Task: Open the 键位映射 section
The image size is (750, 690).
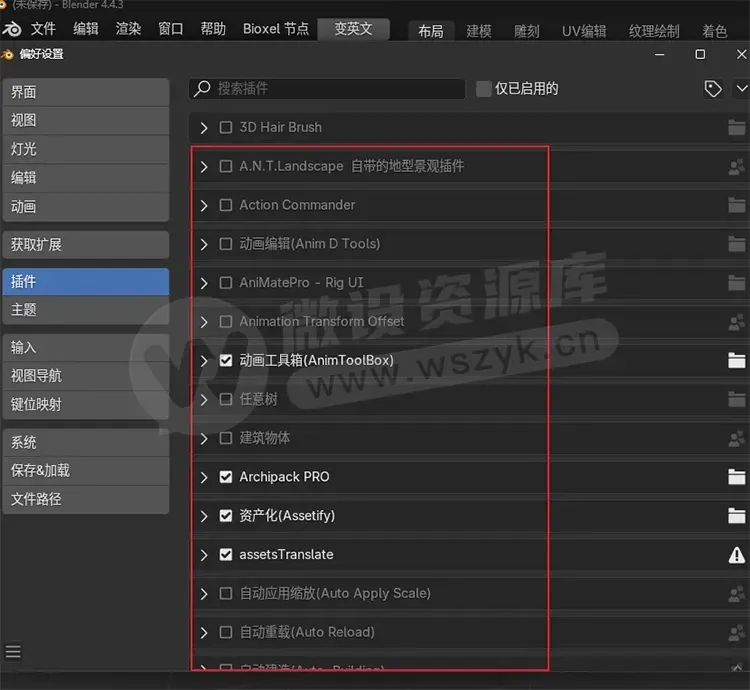Action: tap(86, 405)
